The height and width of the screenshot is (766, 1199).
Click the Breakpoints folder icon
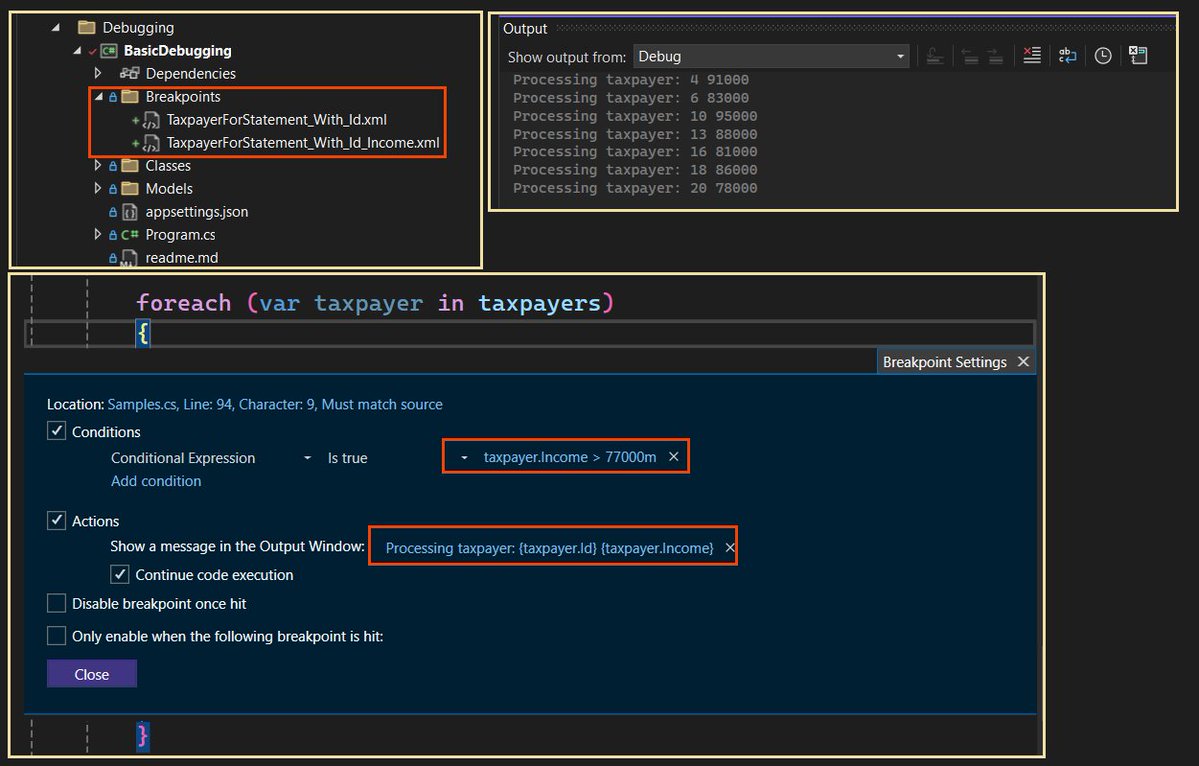pyautogui.click(x=130, y=96)
